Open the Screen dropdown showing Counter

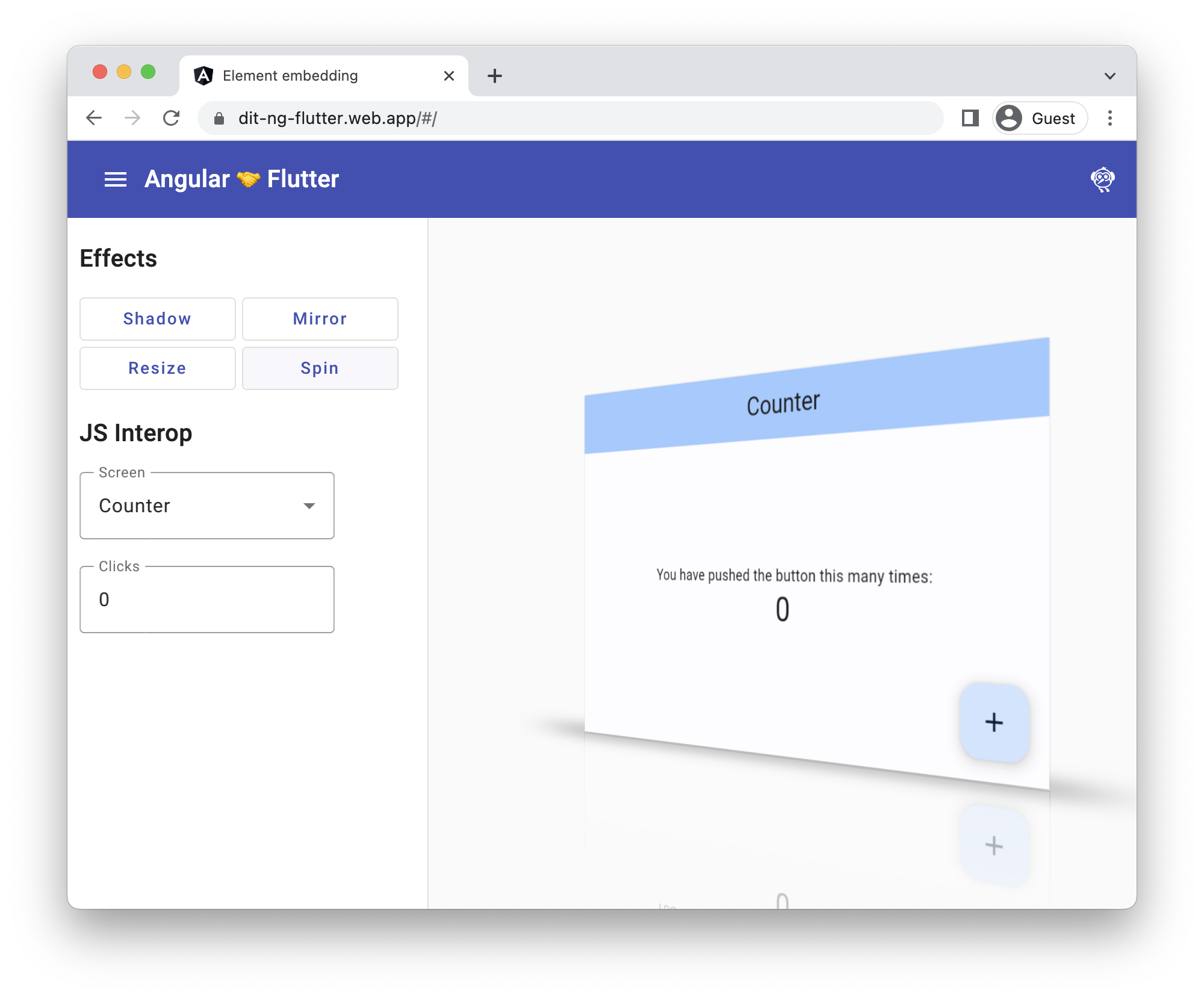[x=207, y=506]
